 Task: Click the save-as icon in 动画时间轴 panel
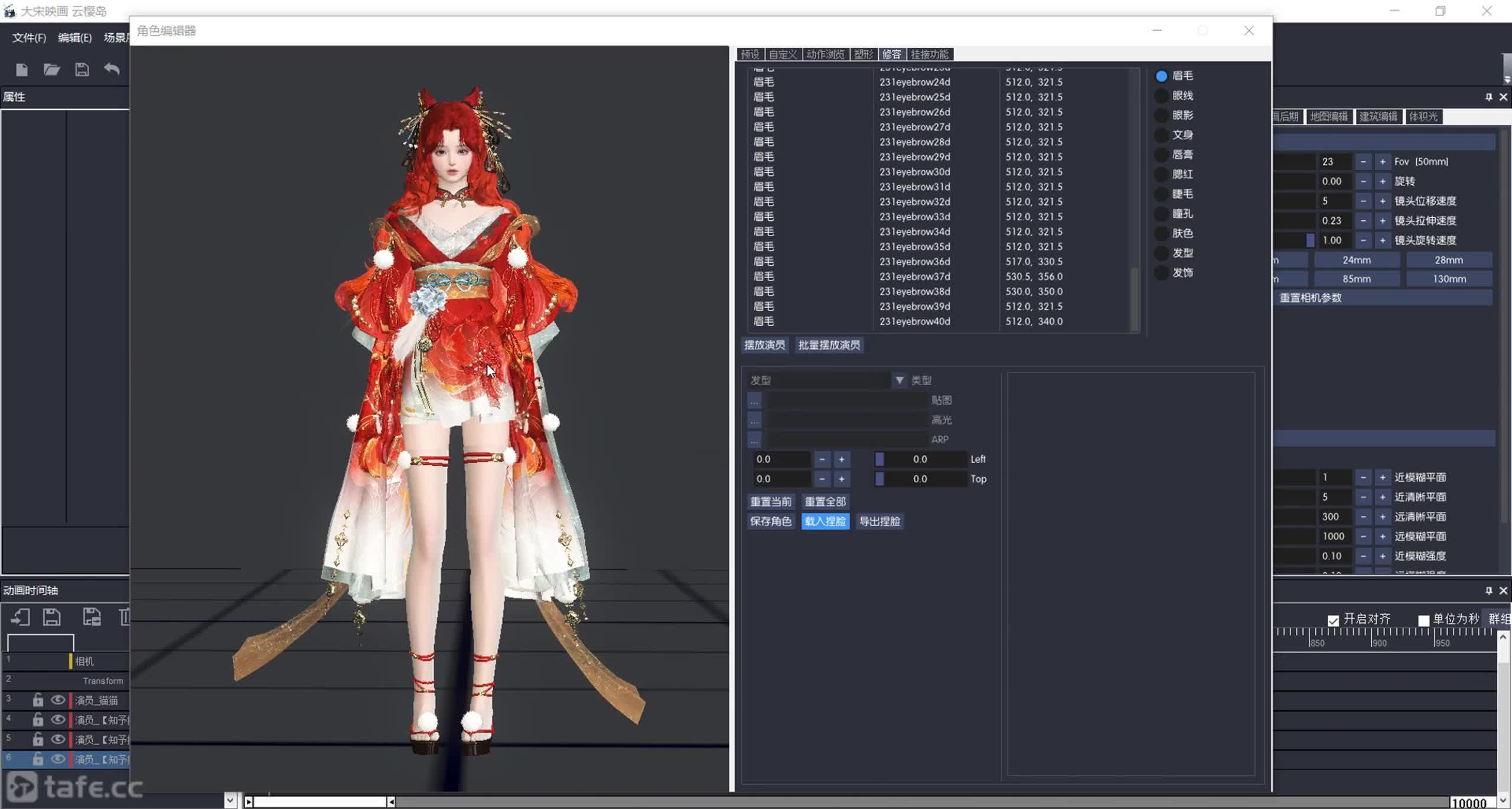[92, 617]
